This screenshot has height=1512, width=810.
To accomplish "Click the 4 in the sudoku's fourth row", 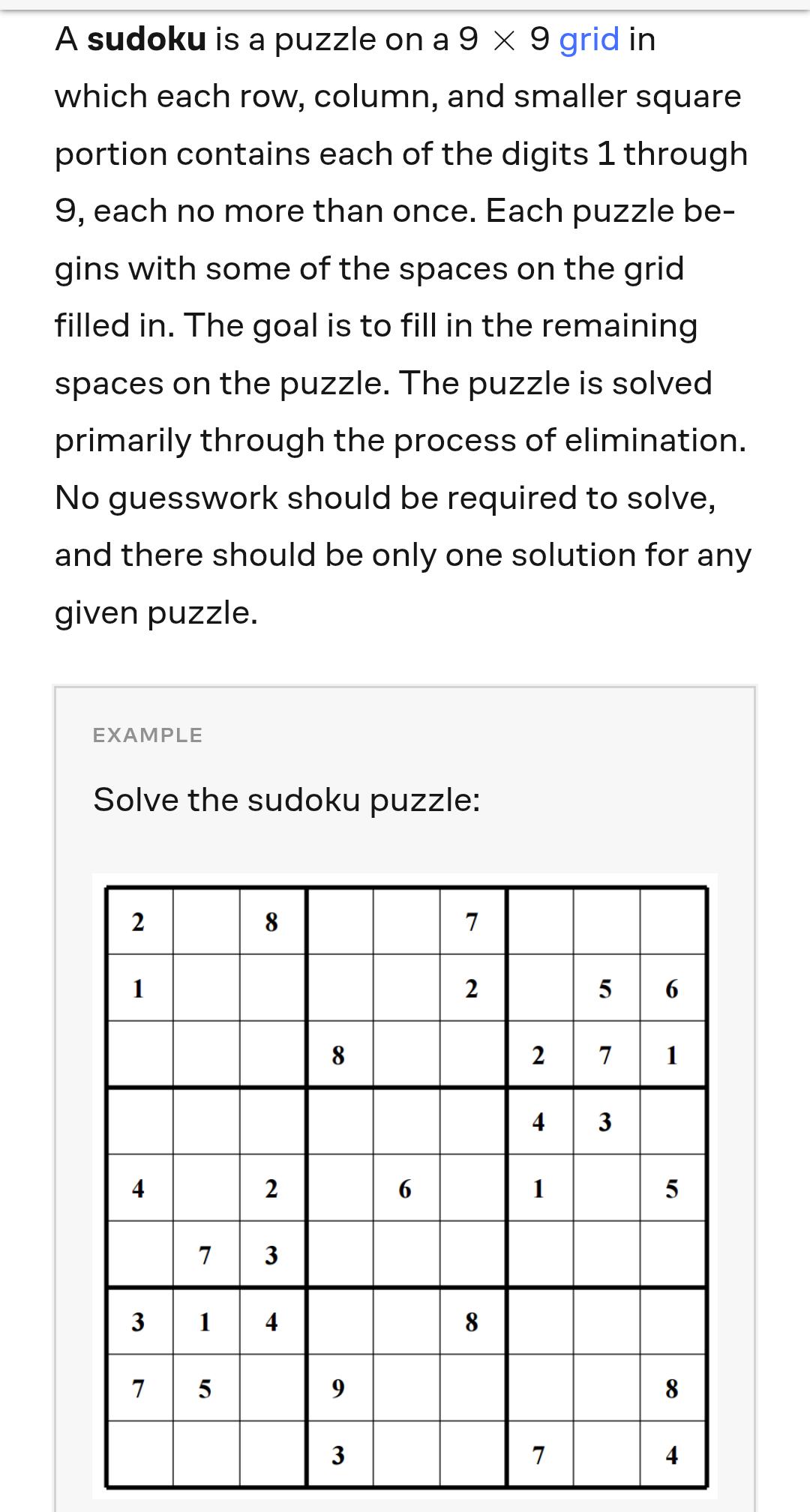I will click(538, 1121).
